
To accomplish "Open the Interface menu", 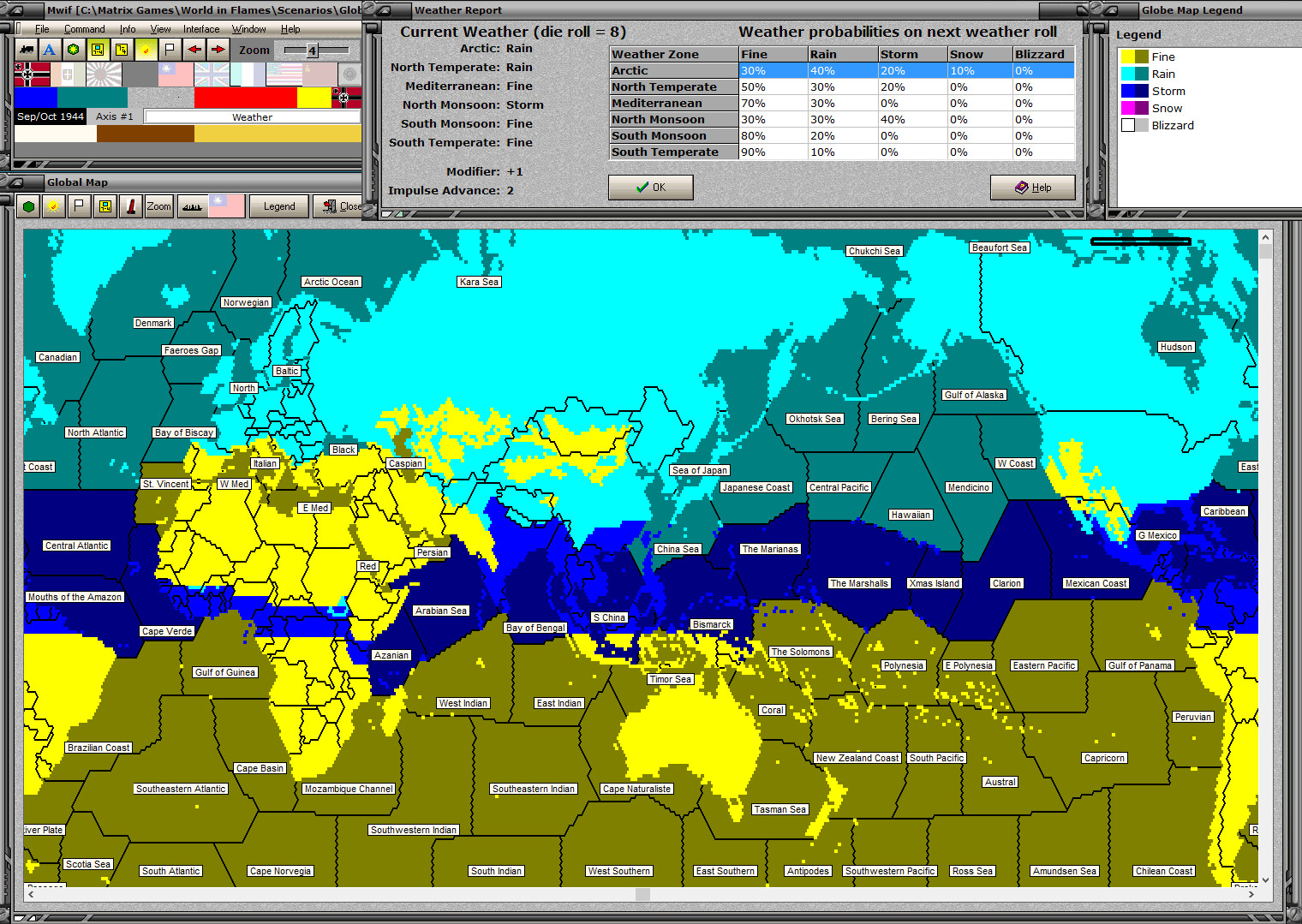I will 201,29.
